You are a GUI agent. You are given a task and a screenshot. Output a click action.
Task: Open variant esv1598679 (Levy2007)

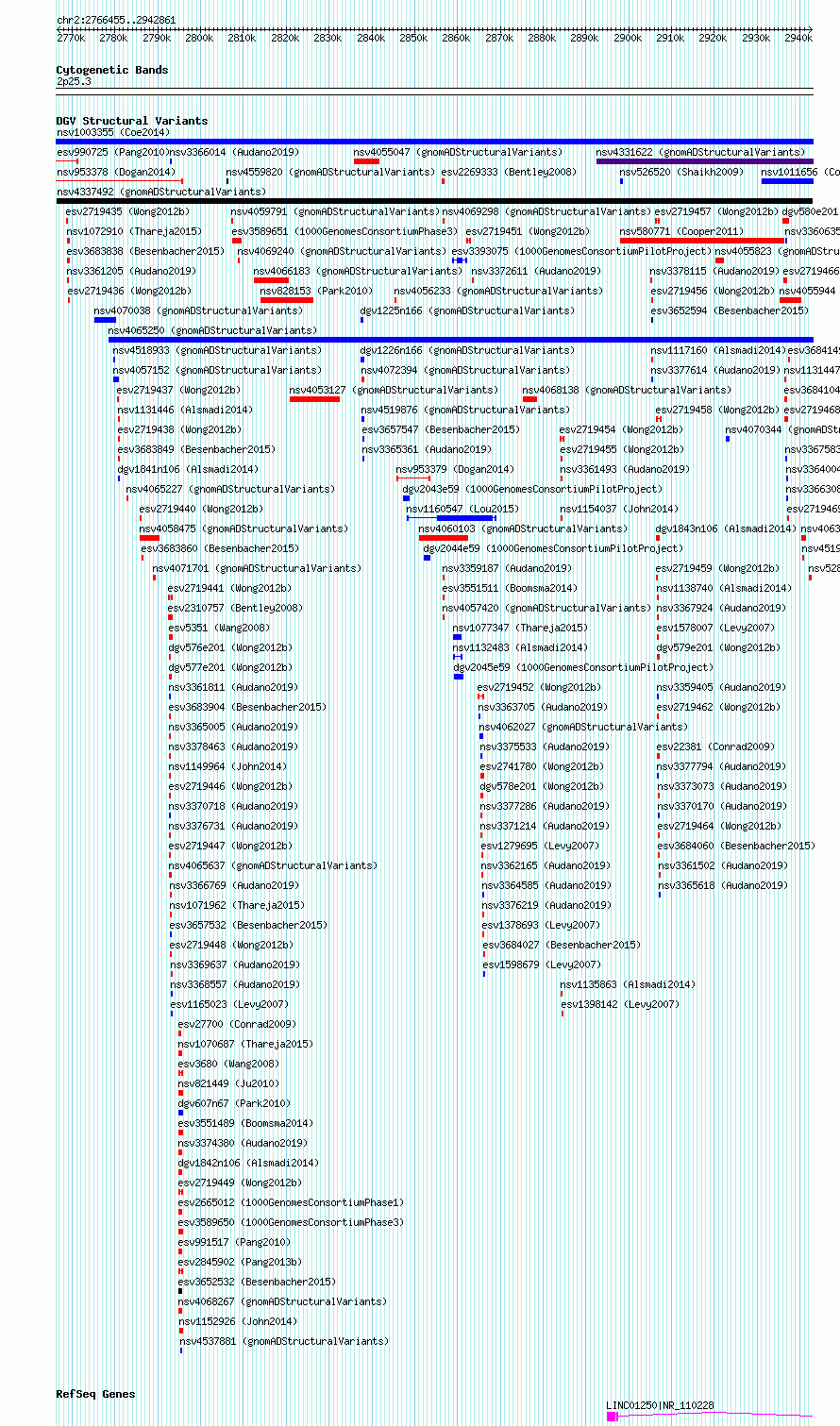click(542, 965)
